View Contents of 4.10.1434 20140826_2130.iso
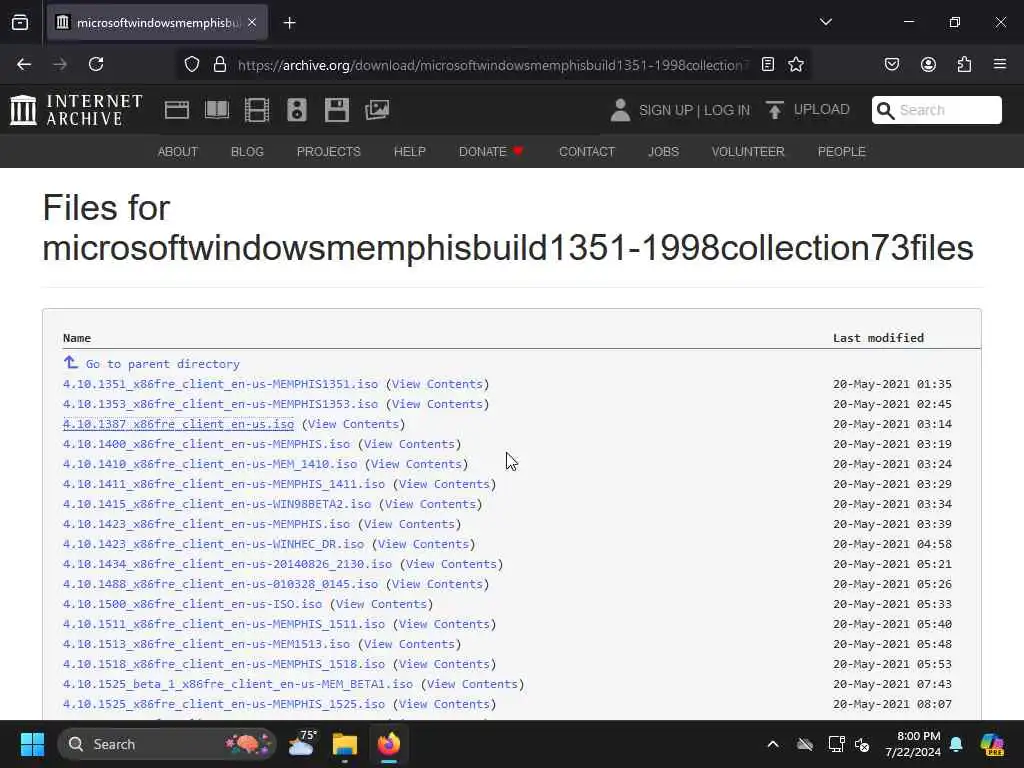The height and width of the screenshot is (768, 1024). click(451, 564)
